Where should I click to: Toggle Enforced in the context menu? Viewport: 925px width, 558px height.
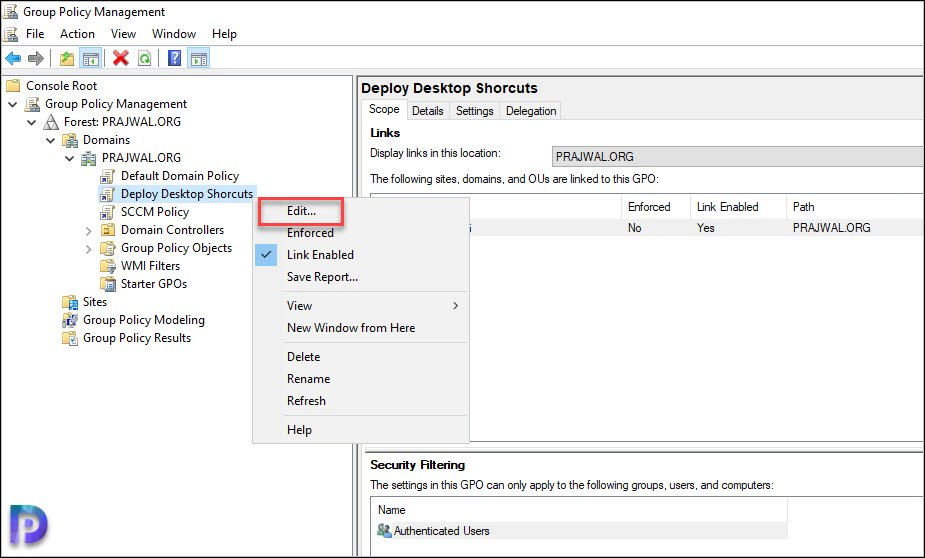pyautogui.click(x=310, y=233)
